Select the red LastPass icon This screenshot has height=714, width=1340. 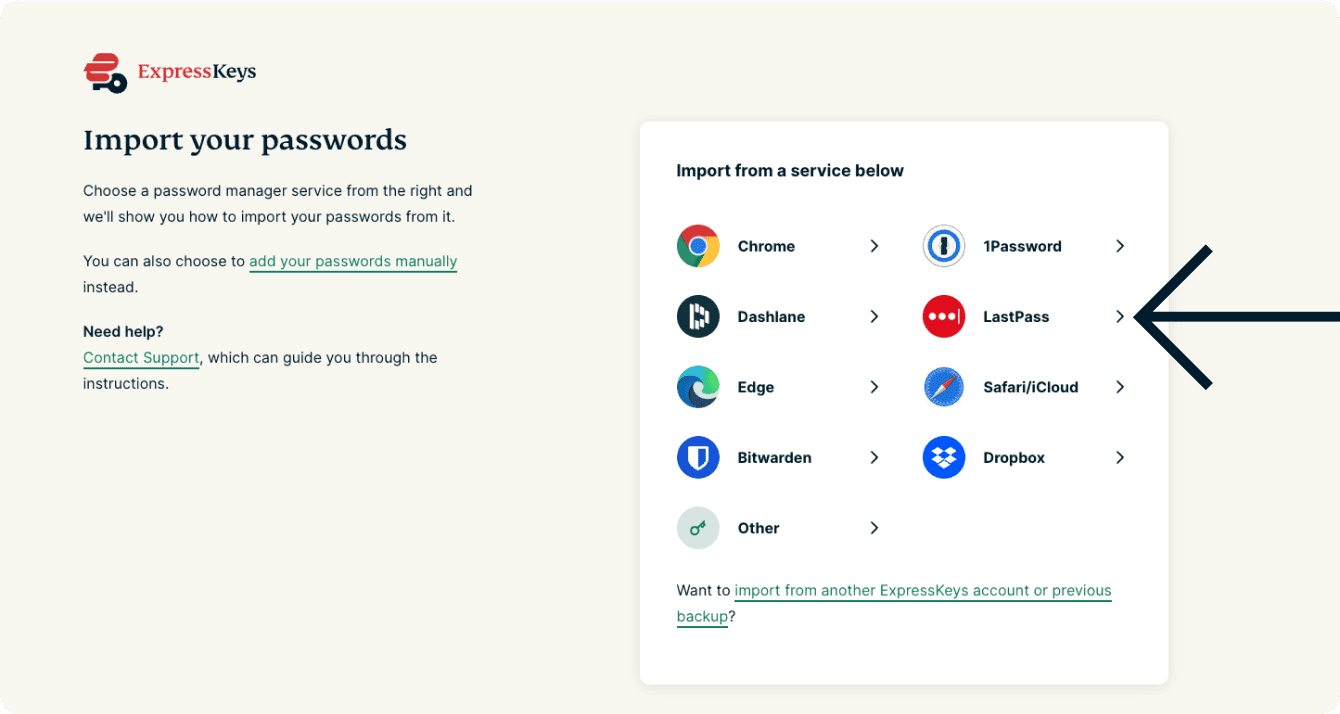coord(943,317)
